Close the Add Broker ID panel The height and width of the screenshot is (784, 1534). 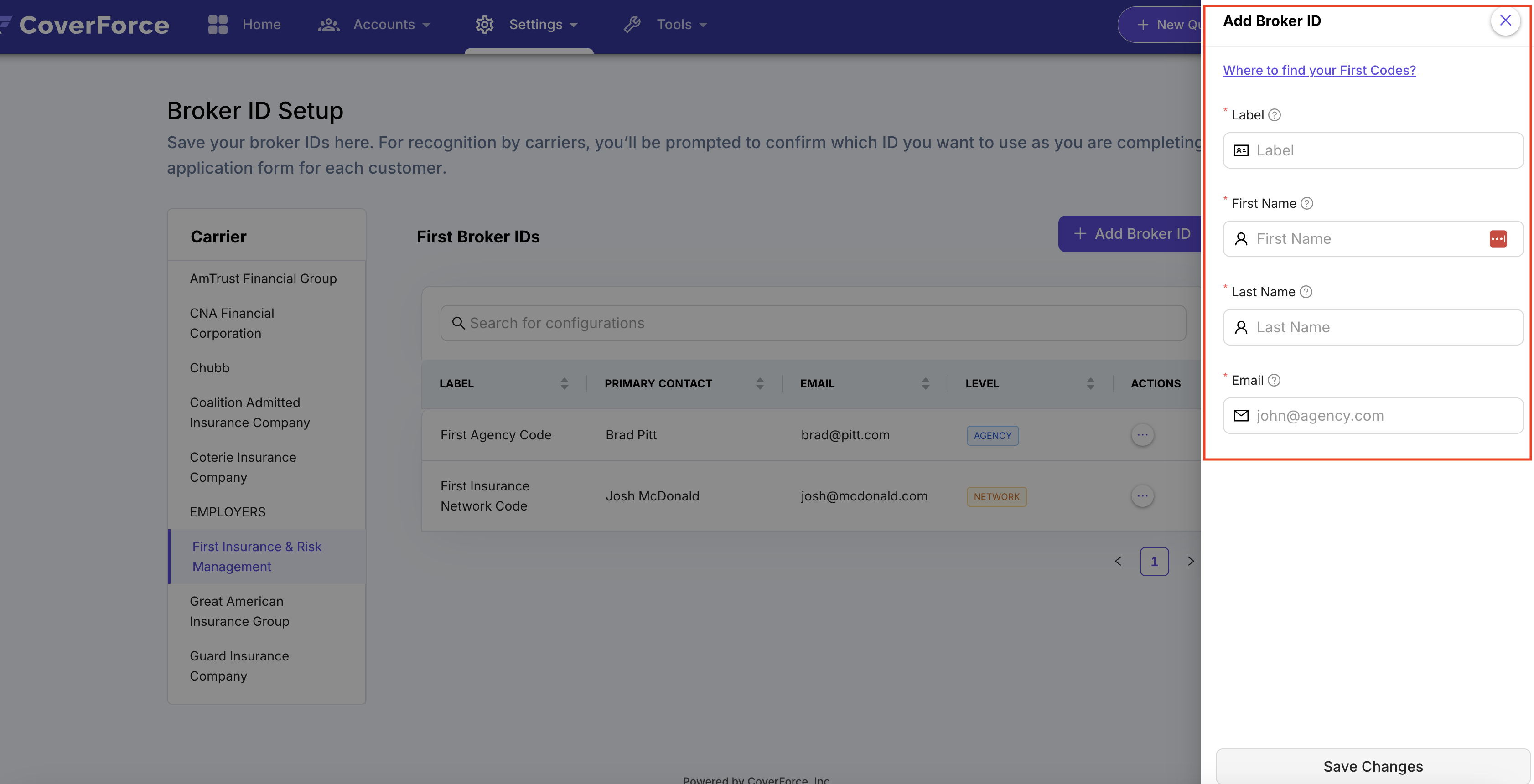[1505, 21]
